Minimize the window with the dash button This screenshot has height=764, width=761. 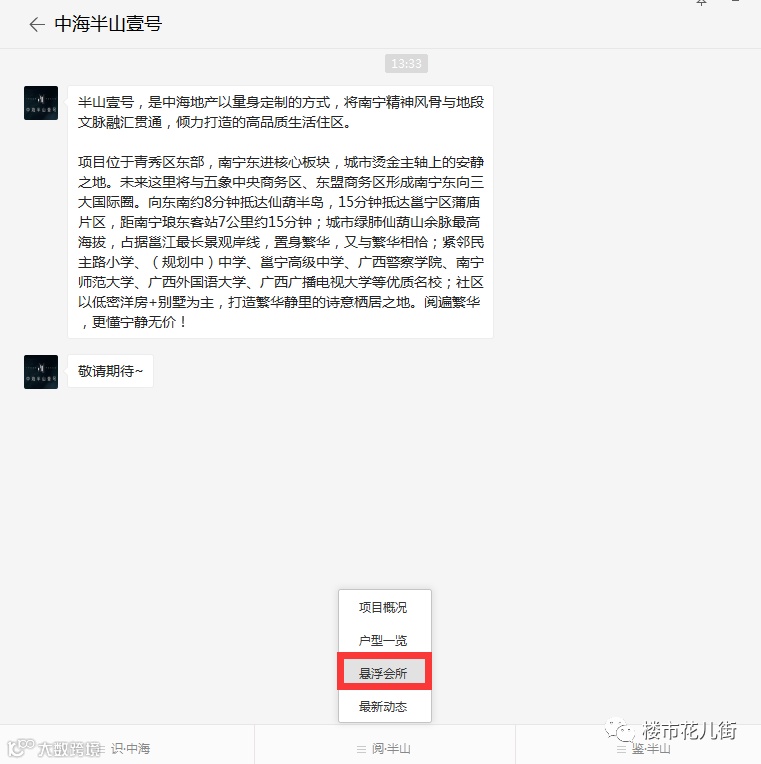click(x=736, y=1)
